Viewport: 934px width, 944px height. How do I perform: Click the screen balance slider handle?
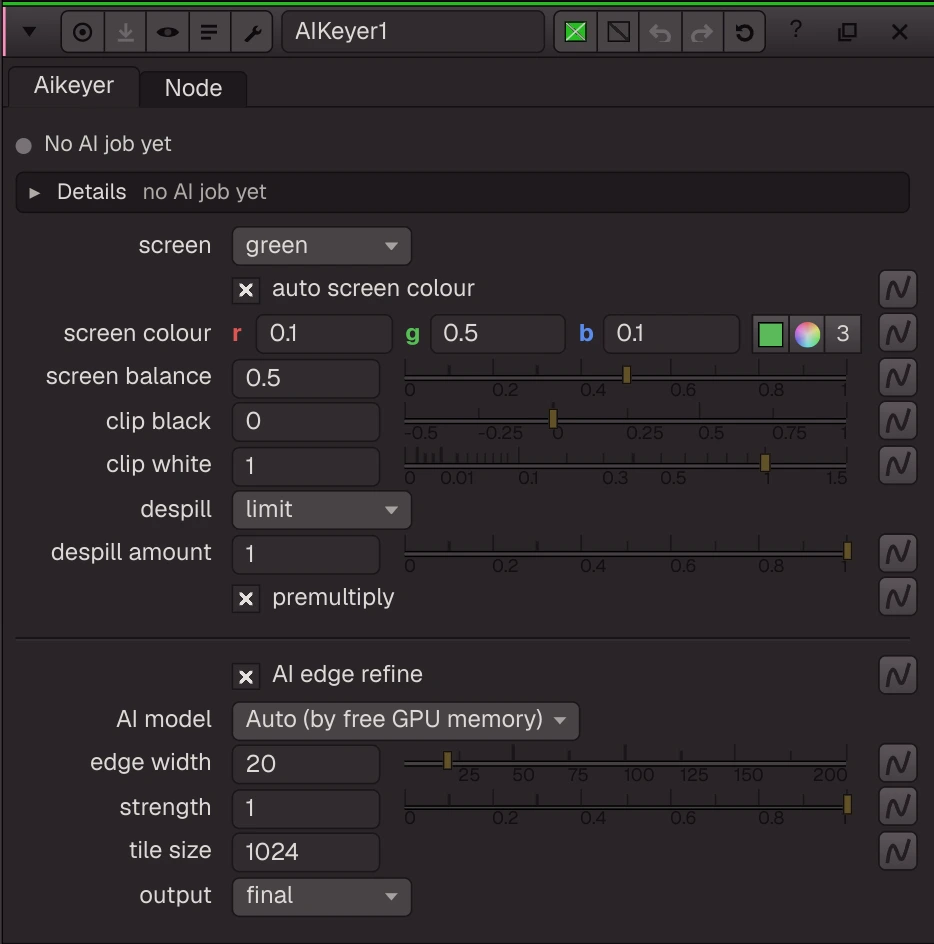click(x=626, y=375)
